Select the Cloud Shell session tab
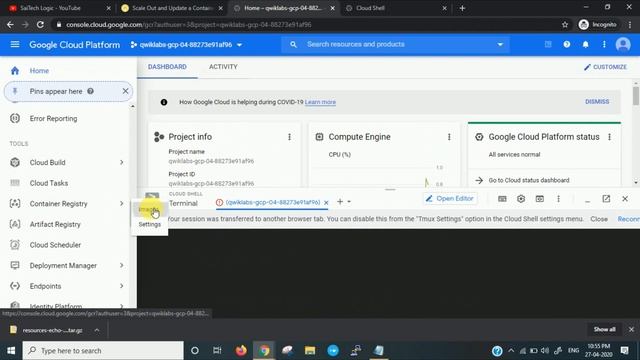Image resolution: width=640 pixels, height=360 pixels. pyautogui.click(x=273, y=202)
